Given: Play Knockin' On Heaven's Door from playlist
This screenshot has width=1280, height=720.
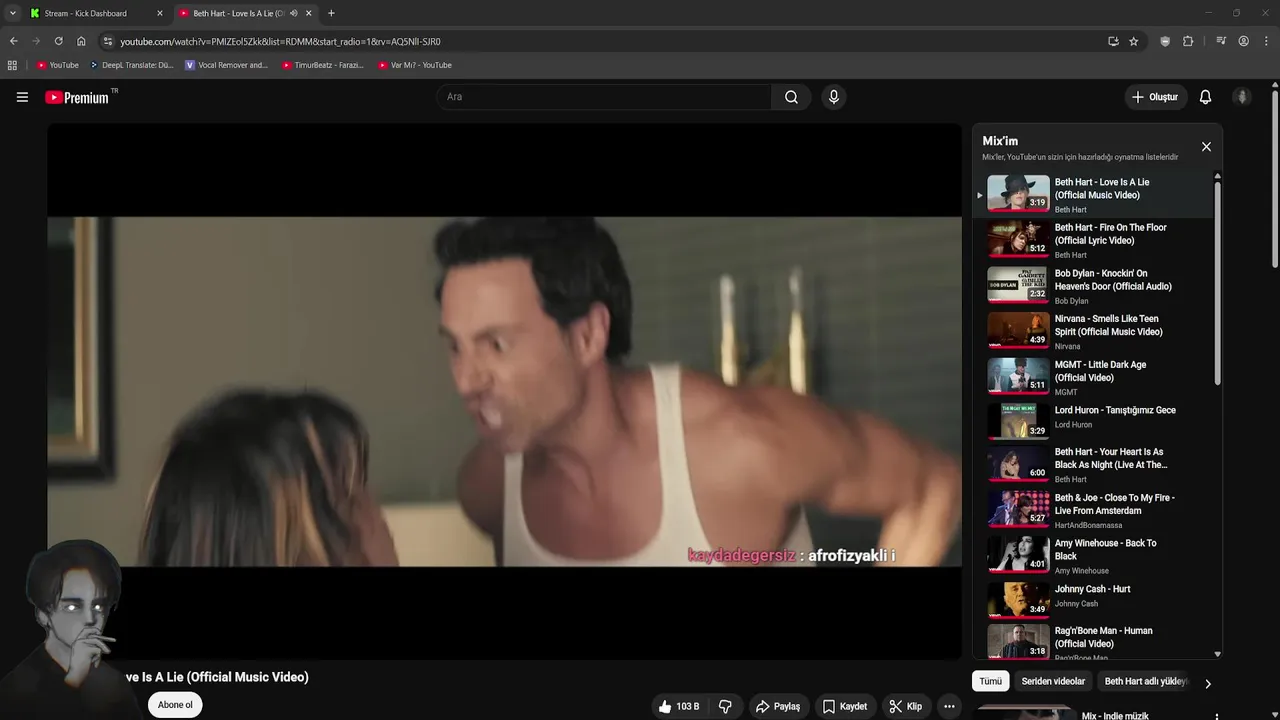Looking at the screenshot, I should click(1094, 286).
